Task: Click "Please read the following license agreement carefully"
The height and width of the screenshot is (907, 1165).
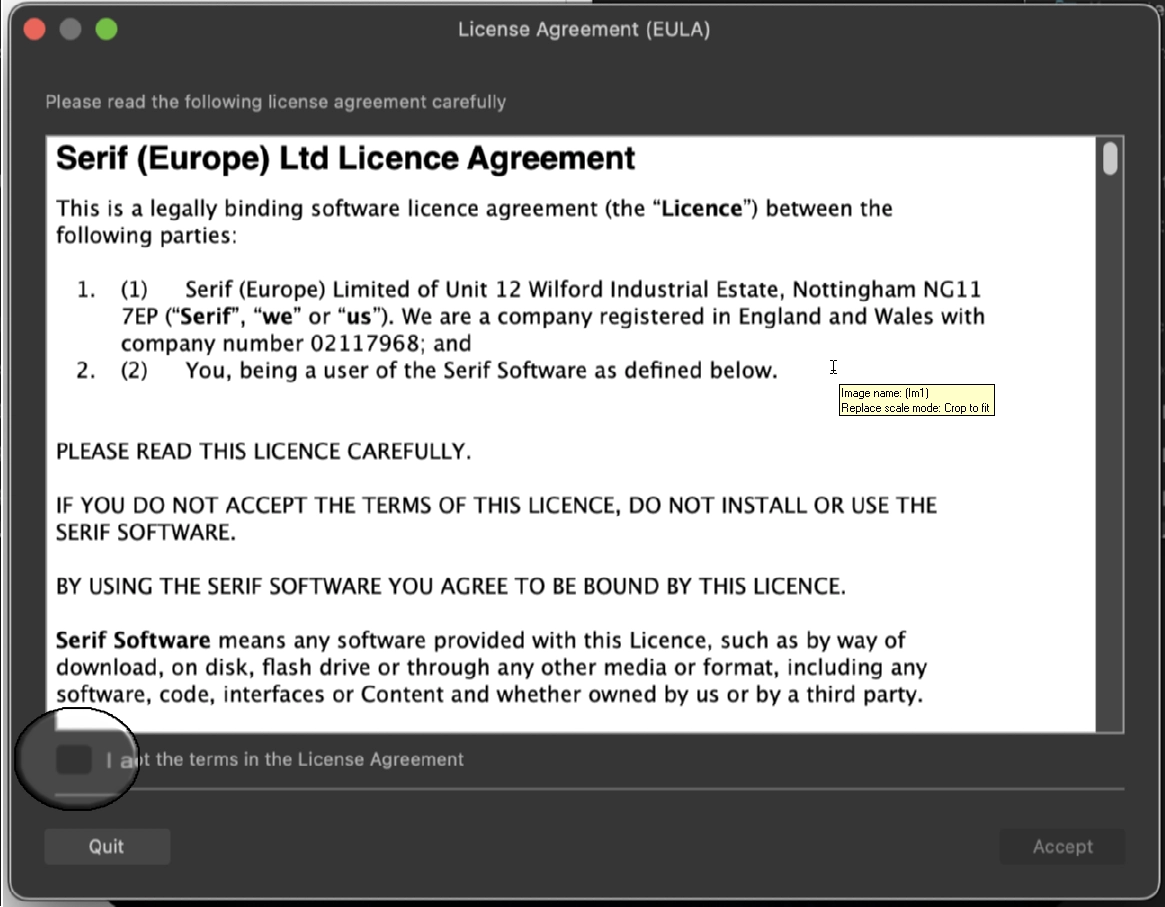Action: [x=276, y=102]
